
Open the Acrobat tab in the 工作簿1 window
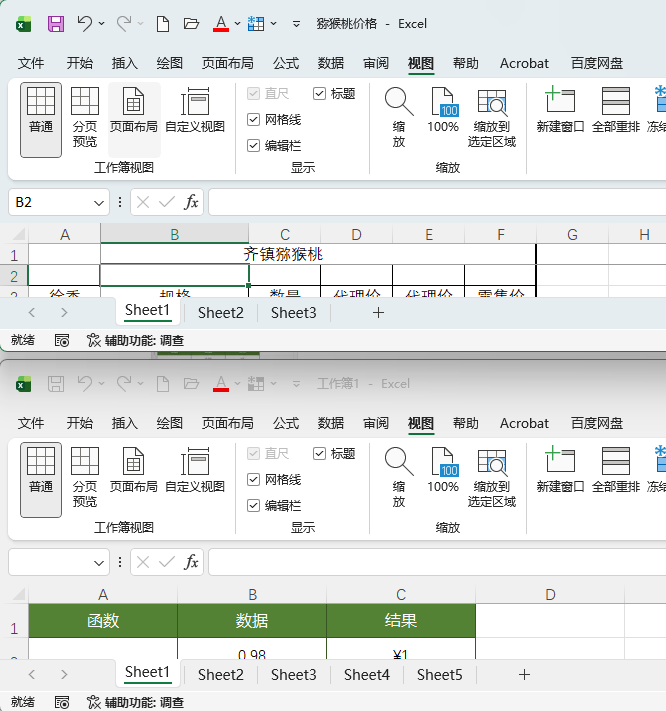524,423
